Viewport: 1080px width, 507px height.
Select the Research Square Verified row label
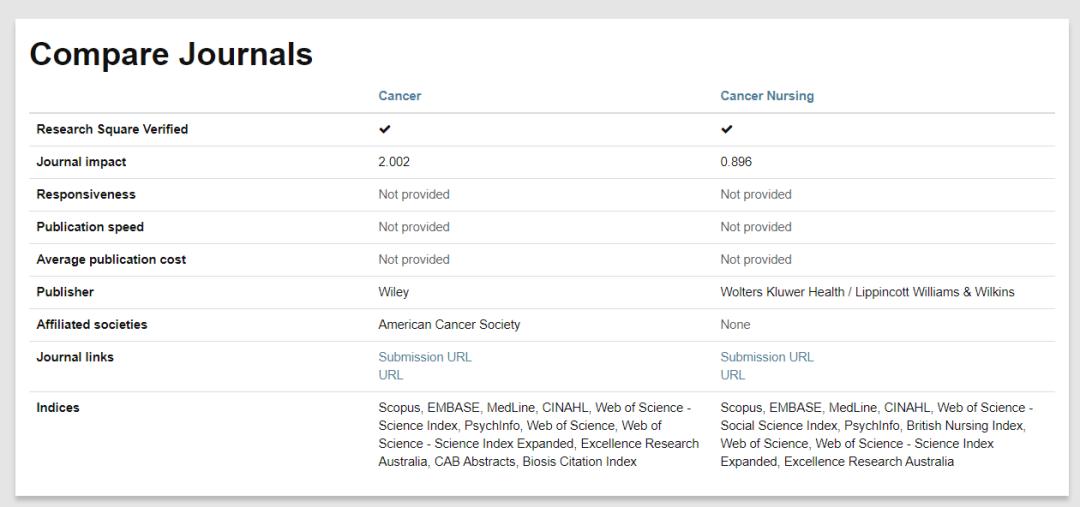coord(112,129)
